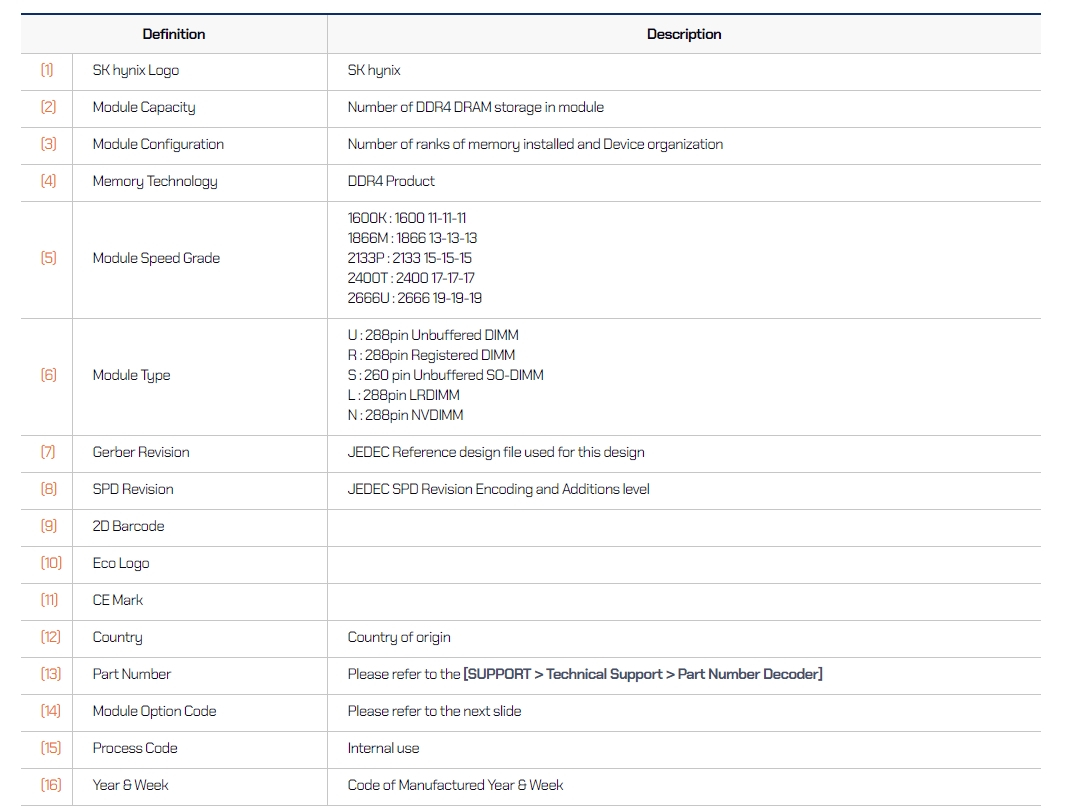Click the Module Configuration row
This screenshot has height=810, width=1066.
pos(159,144)
